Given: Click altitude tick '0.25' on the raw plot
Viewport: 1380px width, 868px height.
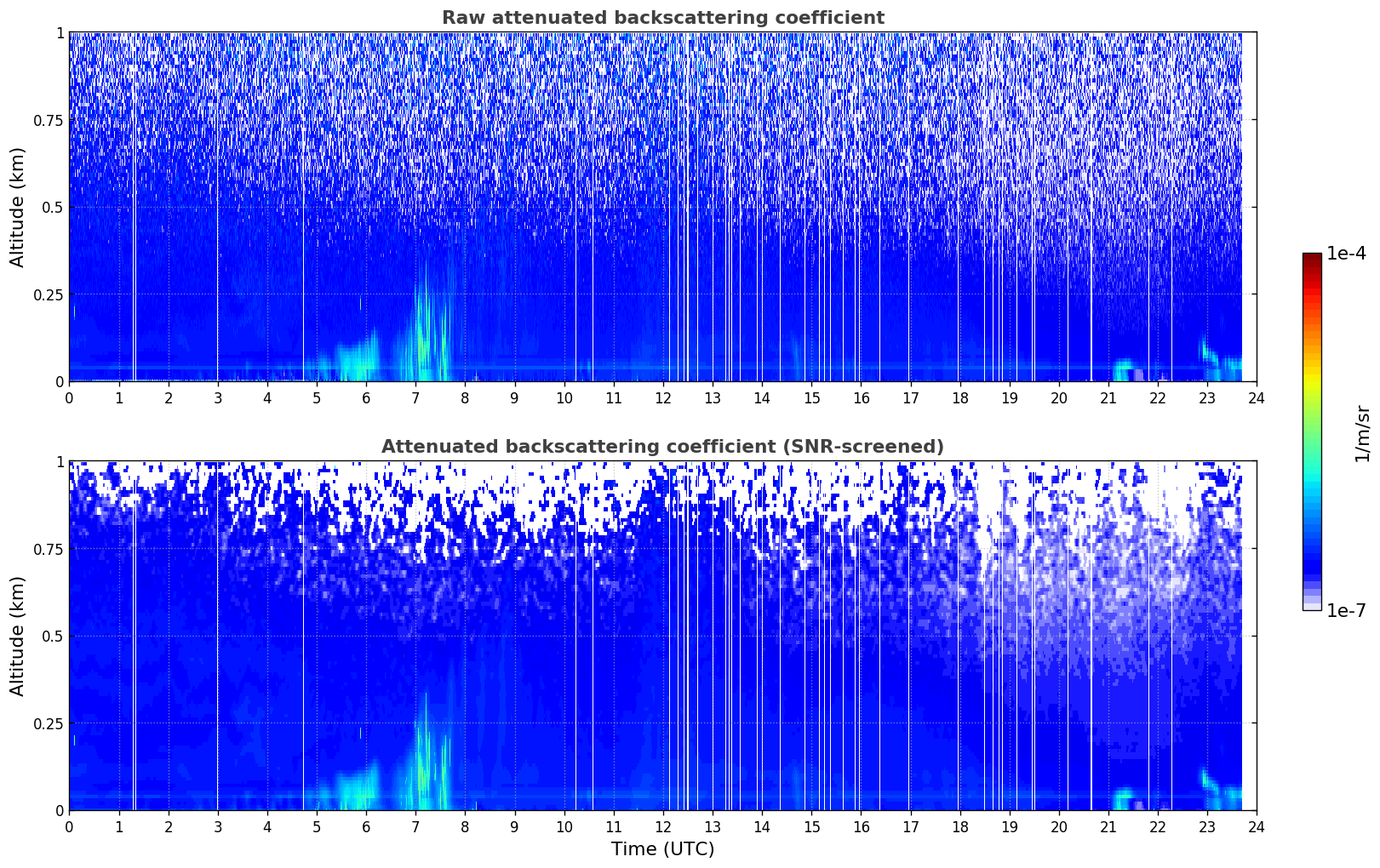Looking at the screenshot, I should 49,294.
